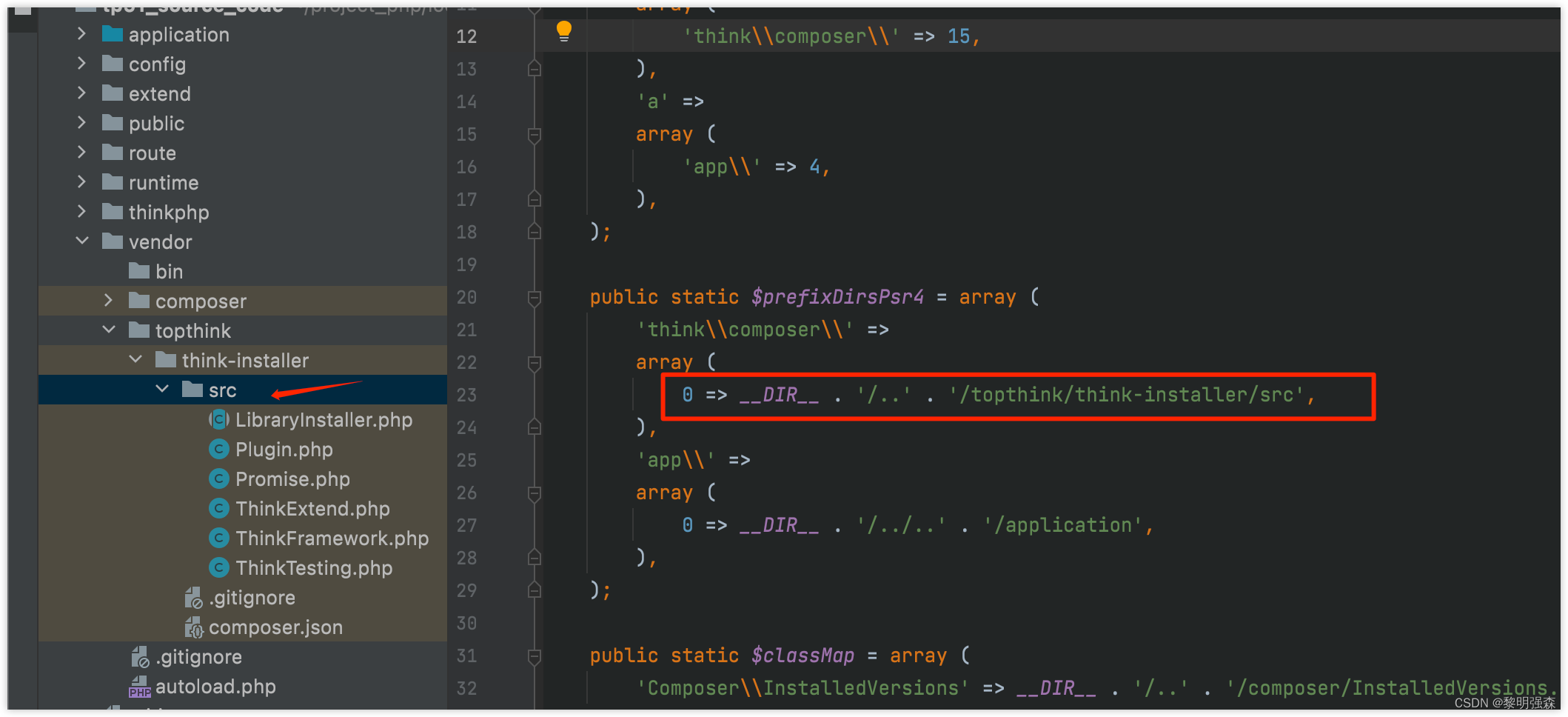Open LibraryInstaller.php in tree
This screenshot has width=1568, height=717.
[324, 420]
